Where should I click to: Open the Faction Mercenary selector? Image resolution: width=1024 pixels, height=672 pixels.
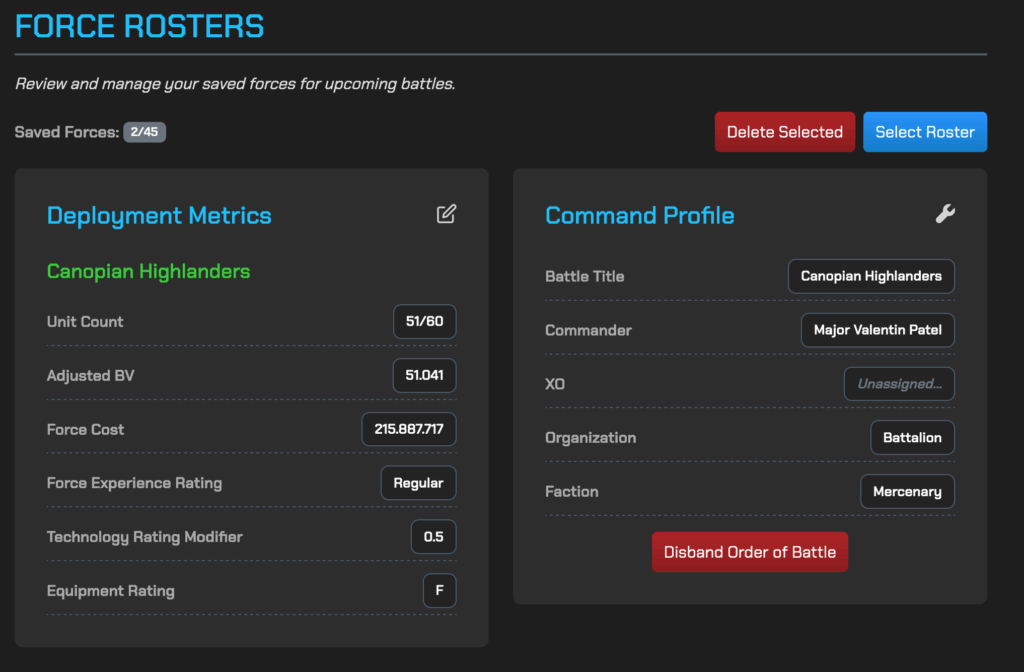click(907, 492)
